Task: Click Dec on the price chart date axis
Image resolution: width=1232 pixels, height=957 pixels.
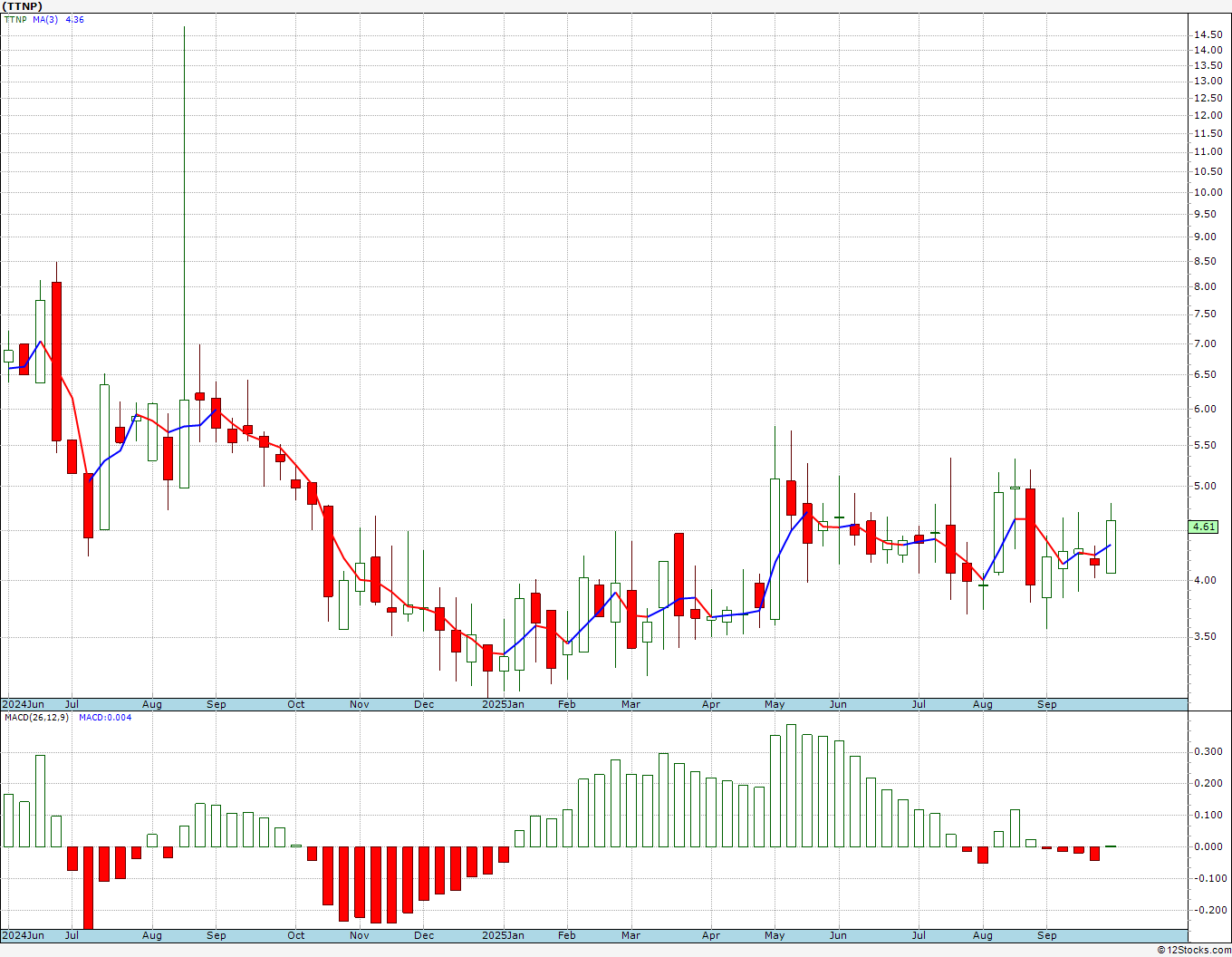Action: pos(424,704)
